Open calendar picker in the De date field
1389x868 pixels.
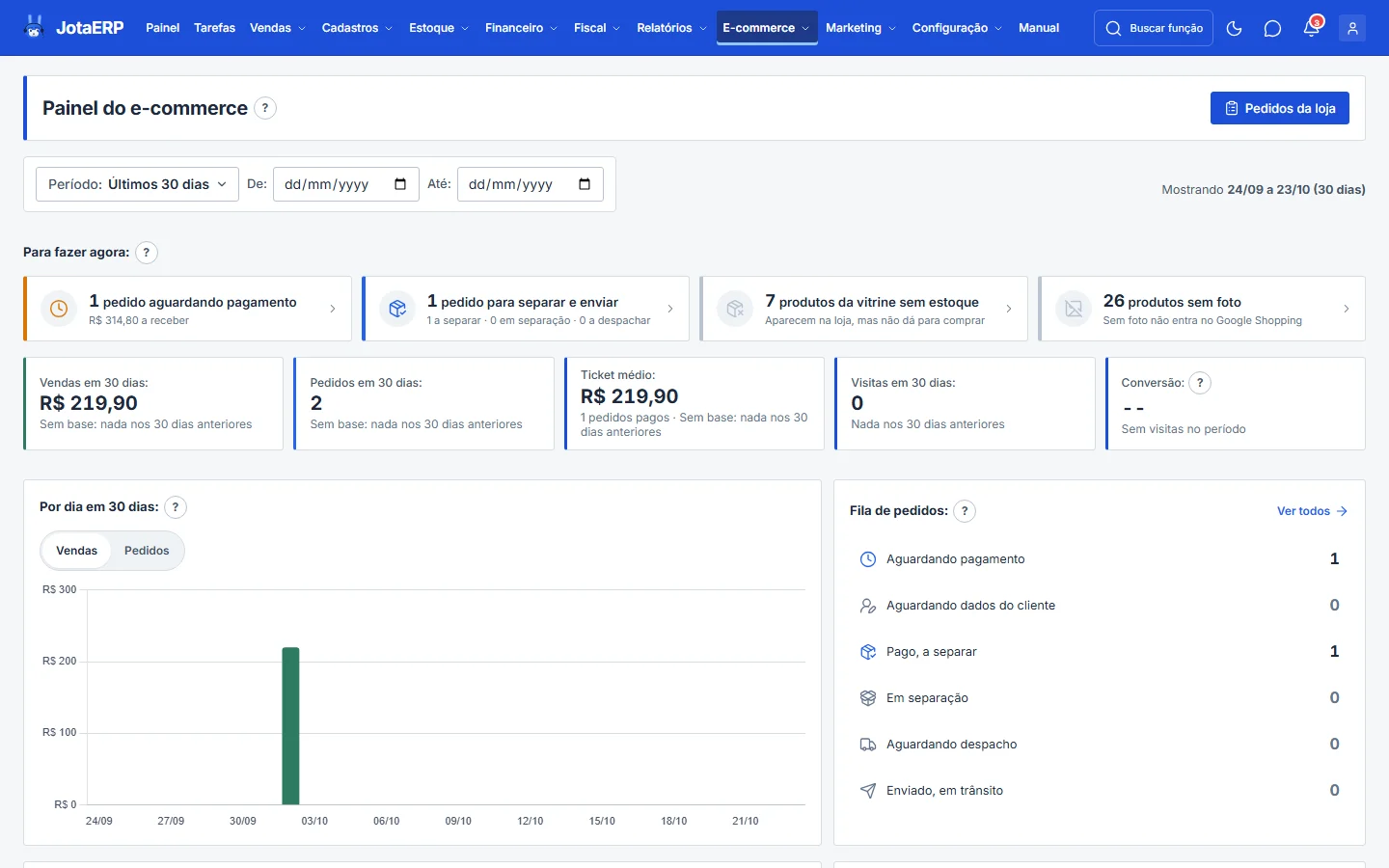400,184
